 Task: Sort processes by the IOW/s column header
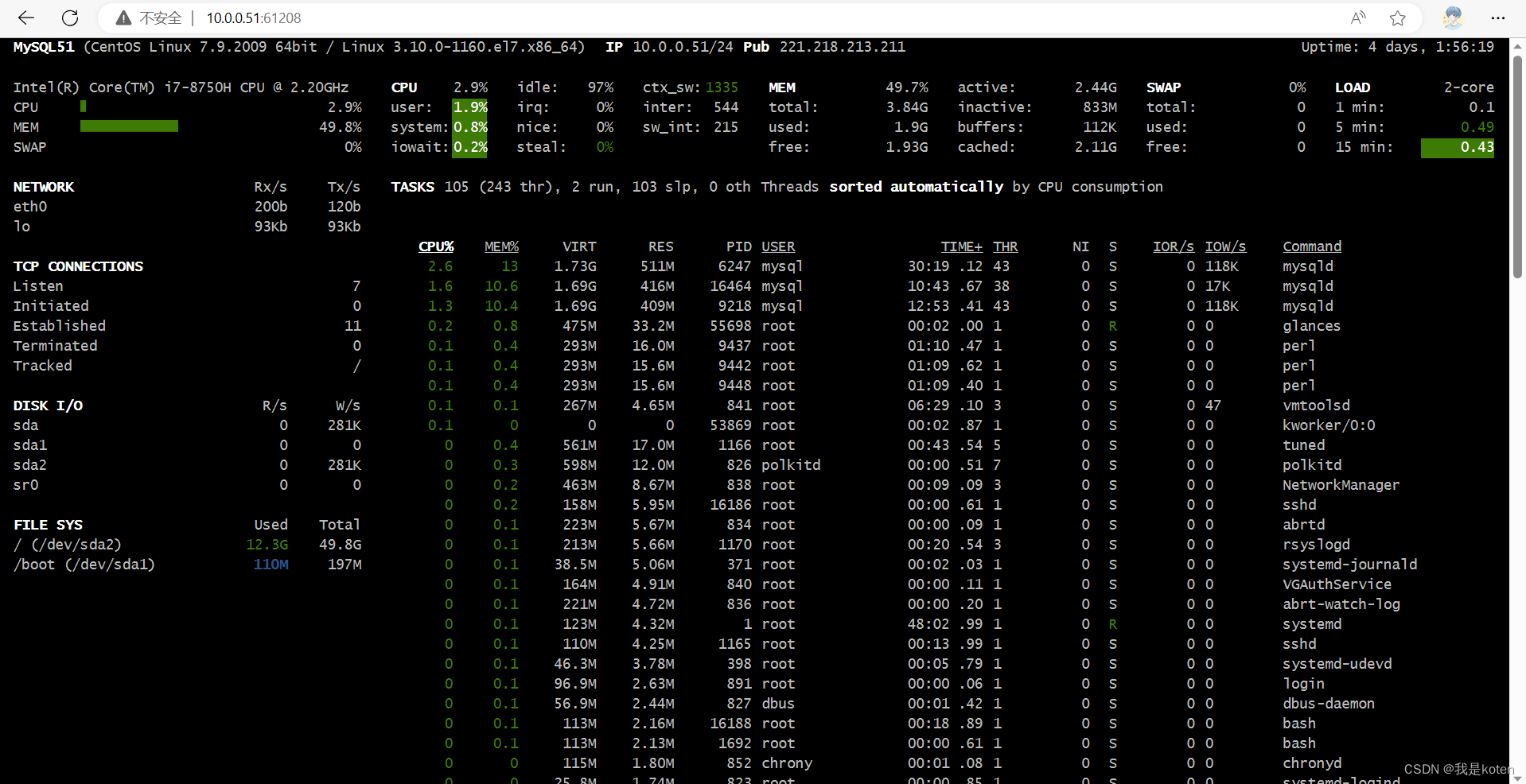point(1225,246)
